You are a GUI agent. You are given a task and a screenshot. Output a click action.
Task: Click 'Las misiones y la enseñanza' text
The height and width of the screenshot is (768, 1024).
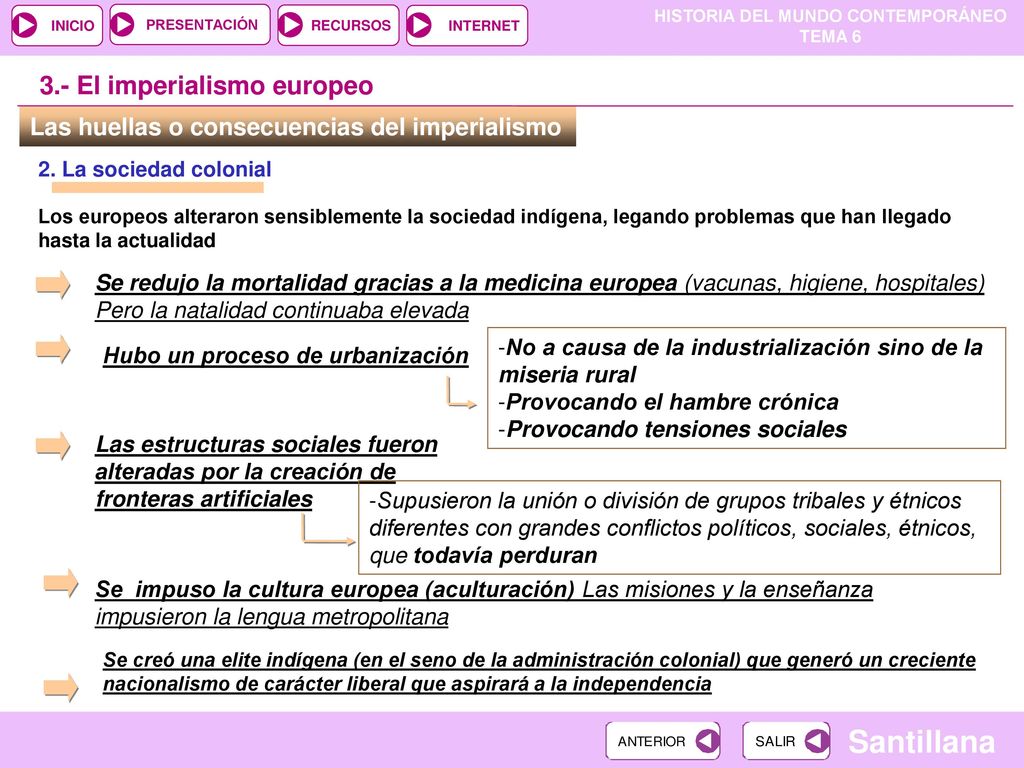coord(728,589)
